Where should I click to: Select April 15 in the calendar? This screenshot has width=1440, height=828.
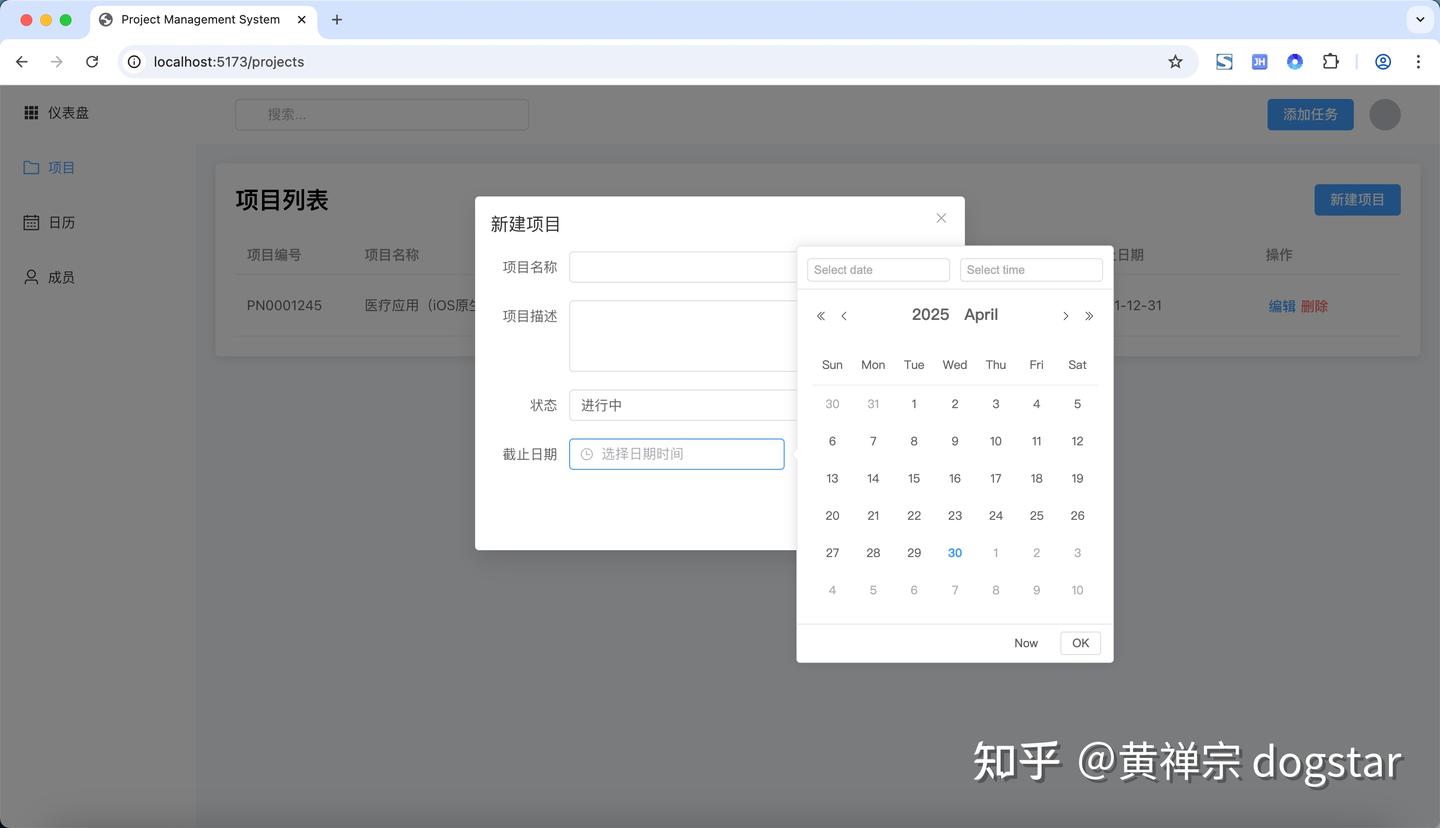(913, 478)
